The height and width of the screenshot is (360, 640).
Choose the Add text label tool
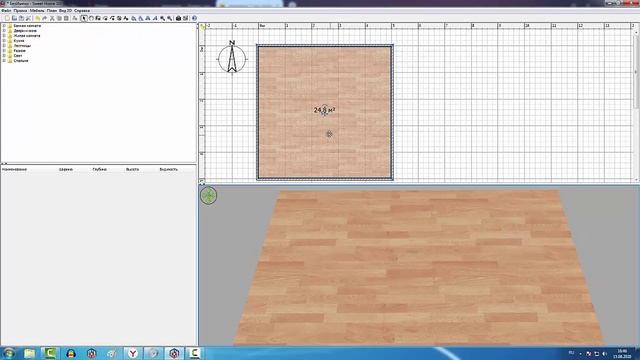126,18
